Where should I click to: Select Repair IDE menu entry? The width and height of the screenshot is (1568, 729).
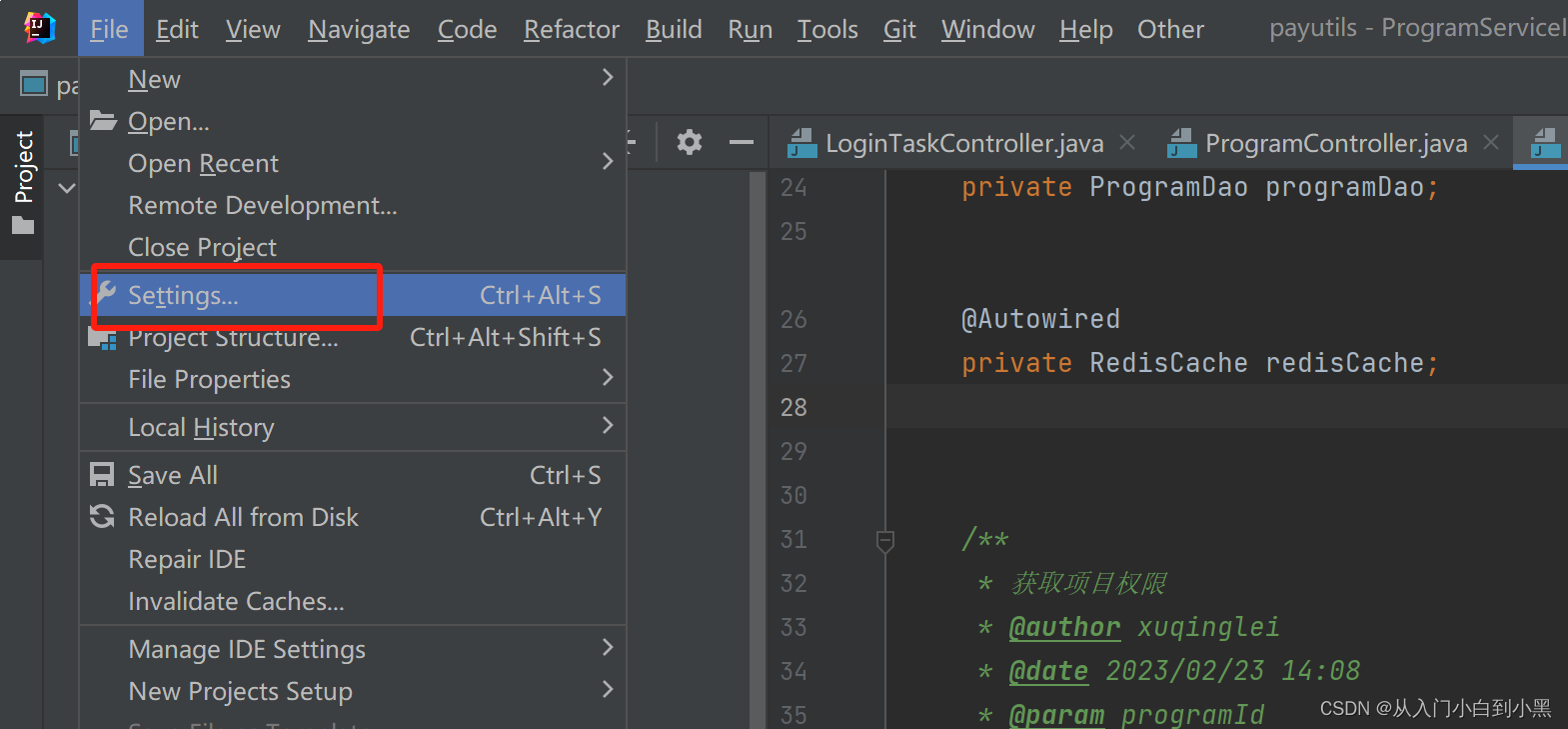[x=353, y=559]
